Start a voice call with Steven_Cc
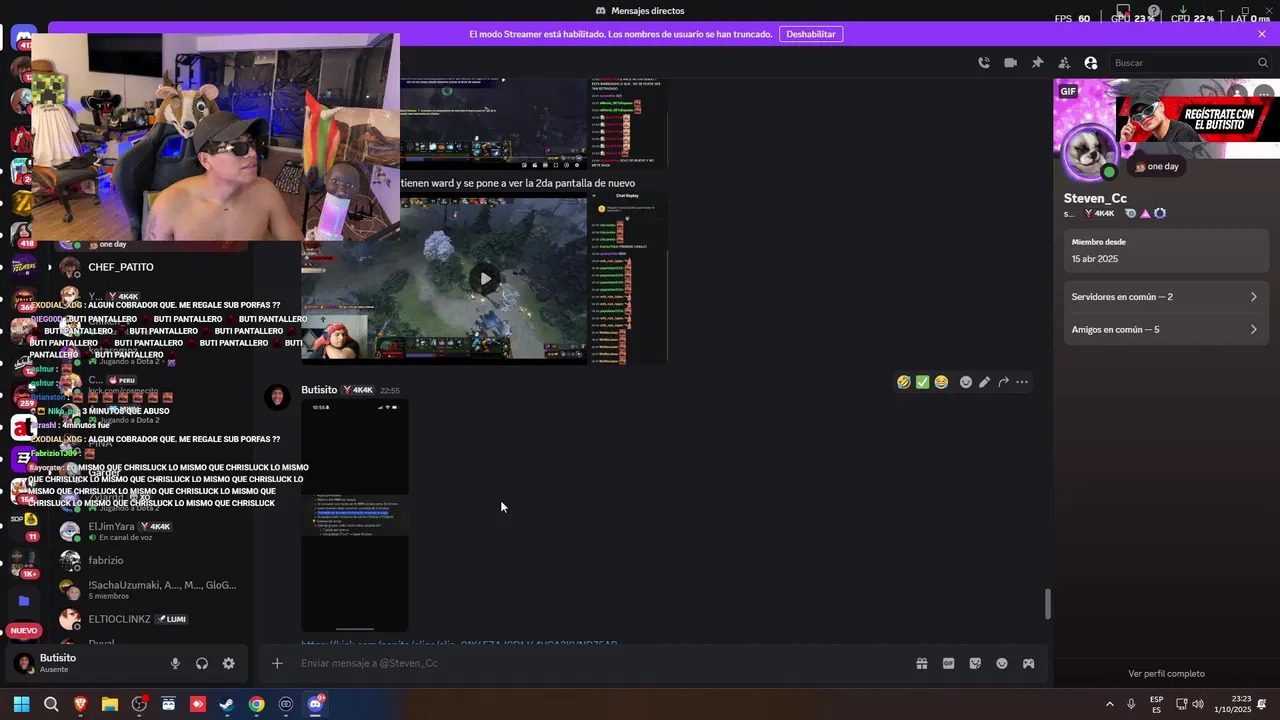The width and height of the screenshot is (1280, 720). [984, 63]
